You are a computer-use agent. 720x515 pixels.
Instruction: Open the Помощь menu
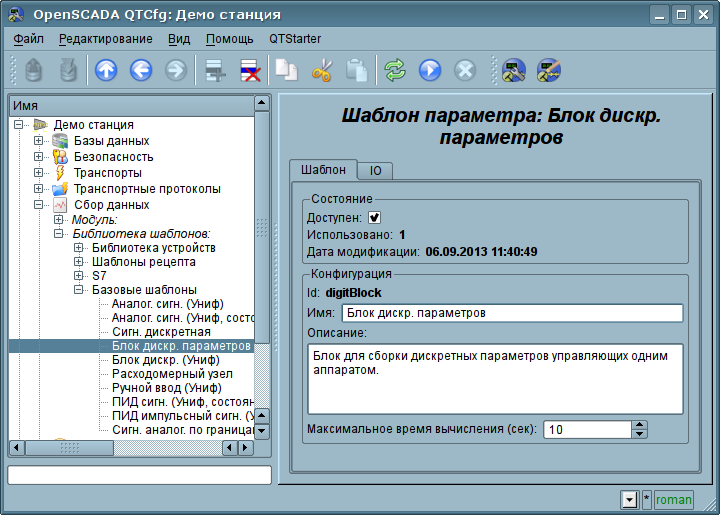click(230, 39)
